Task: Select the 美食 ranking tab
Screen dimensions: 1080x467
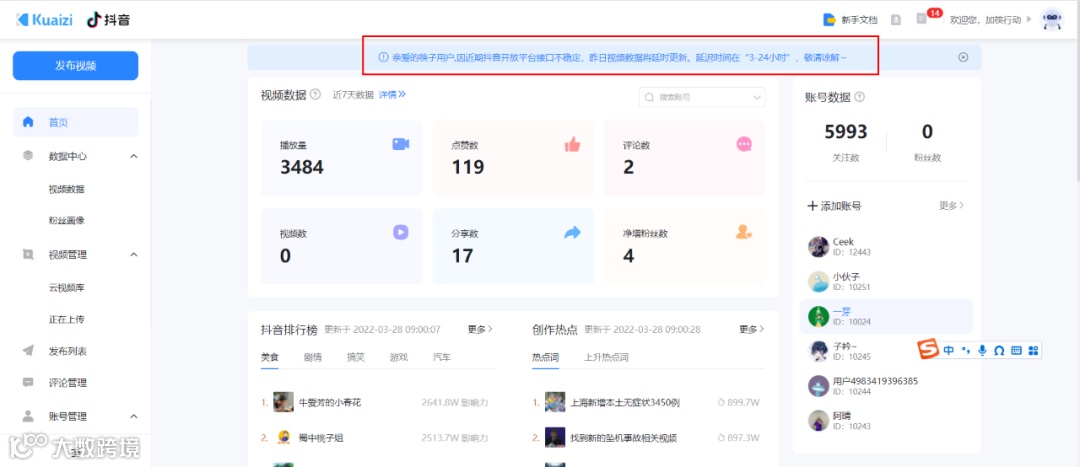Action: click(269, 357)
